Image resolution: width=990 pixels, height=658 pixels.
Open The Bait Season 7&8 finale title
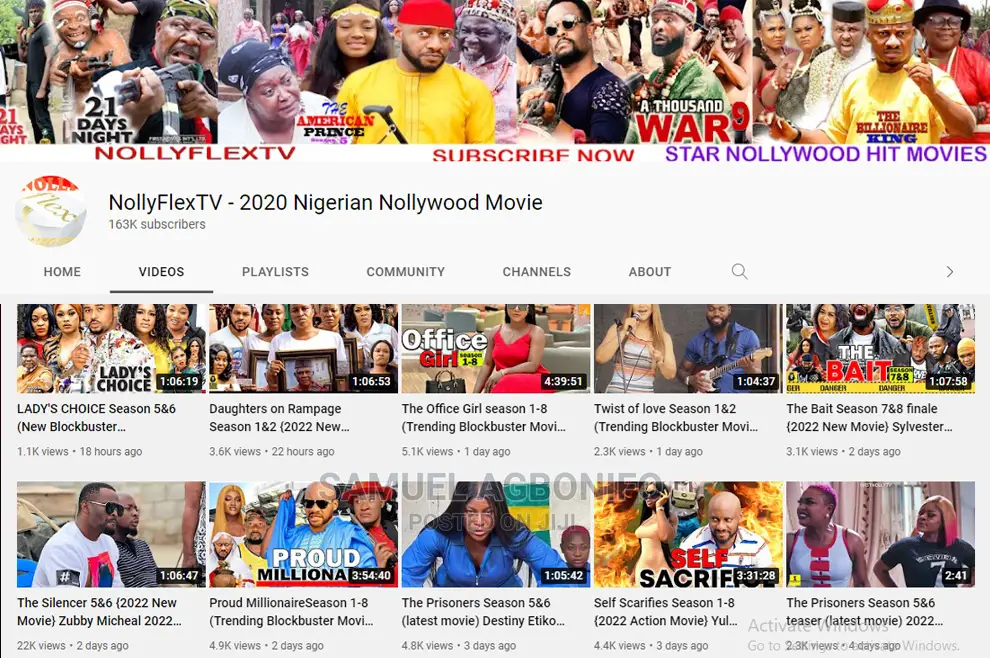[x=869, y=417]
